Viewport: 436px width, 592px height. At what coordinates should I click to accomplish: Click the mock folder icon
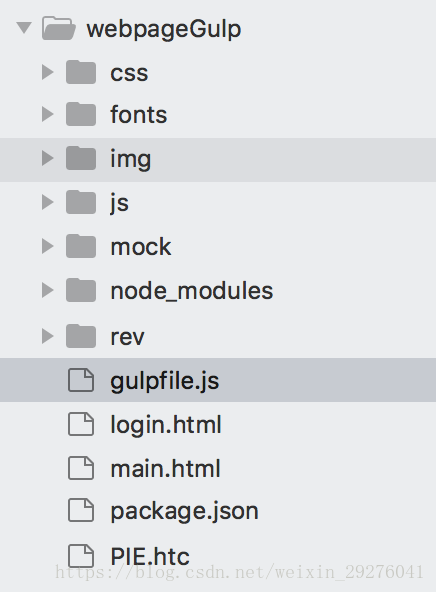(x=81, y=246)
